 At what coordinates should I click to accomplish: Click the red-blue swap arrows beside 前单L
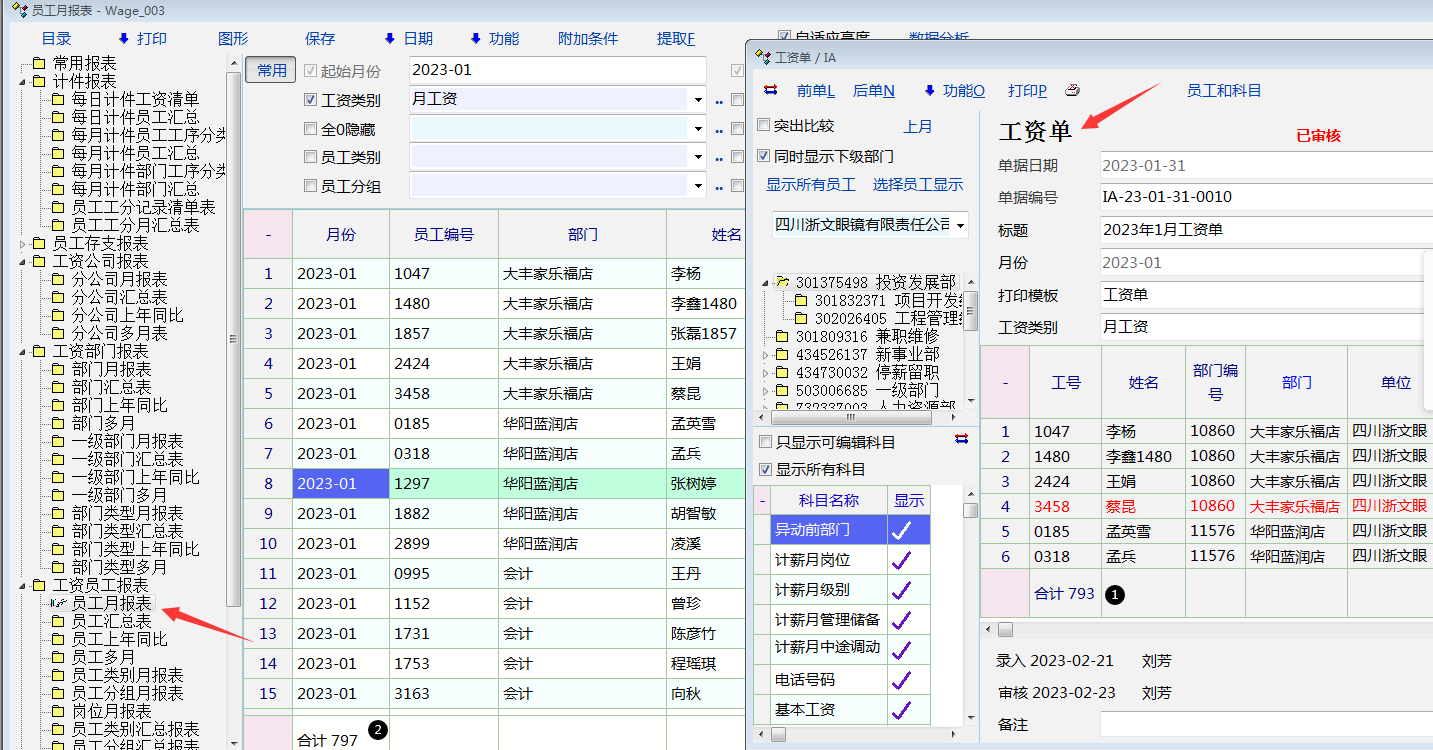click(771, 90)
